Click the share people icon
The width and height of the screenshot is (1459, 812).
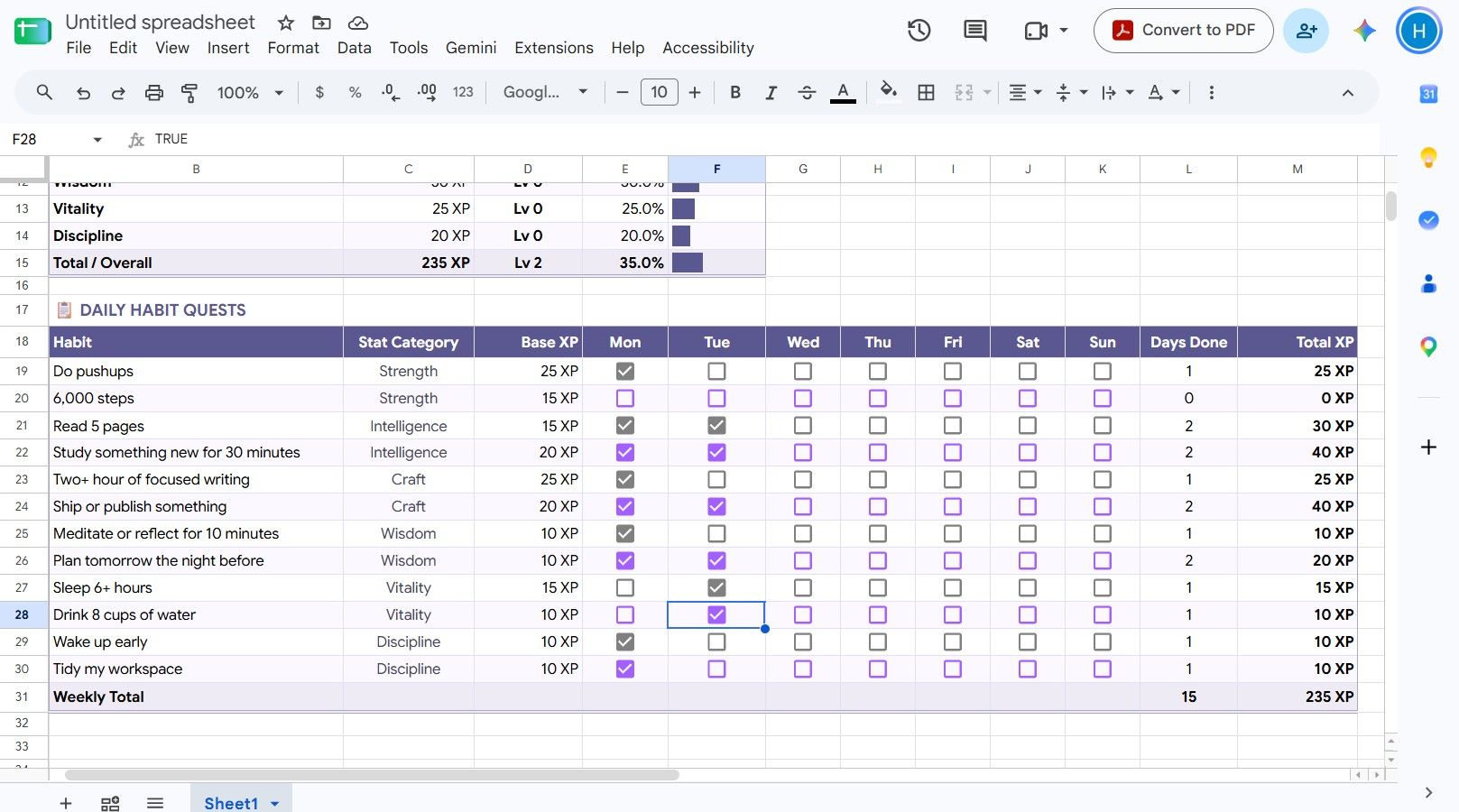[x=1306, y=31]
